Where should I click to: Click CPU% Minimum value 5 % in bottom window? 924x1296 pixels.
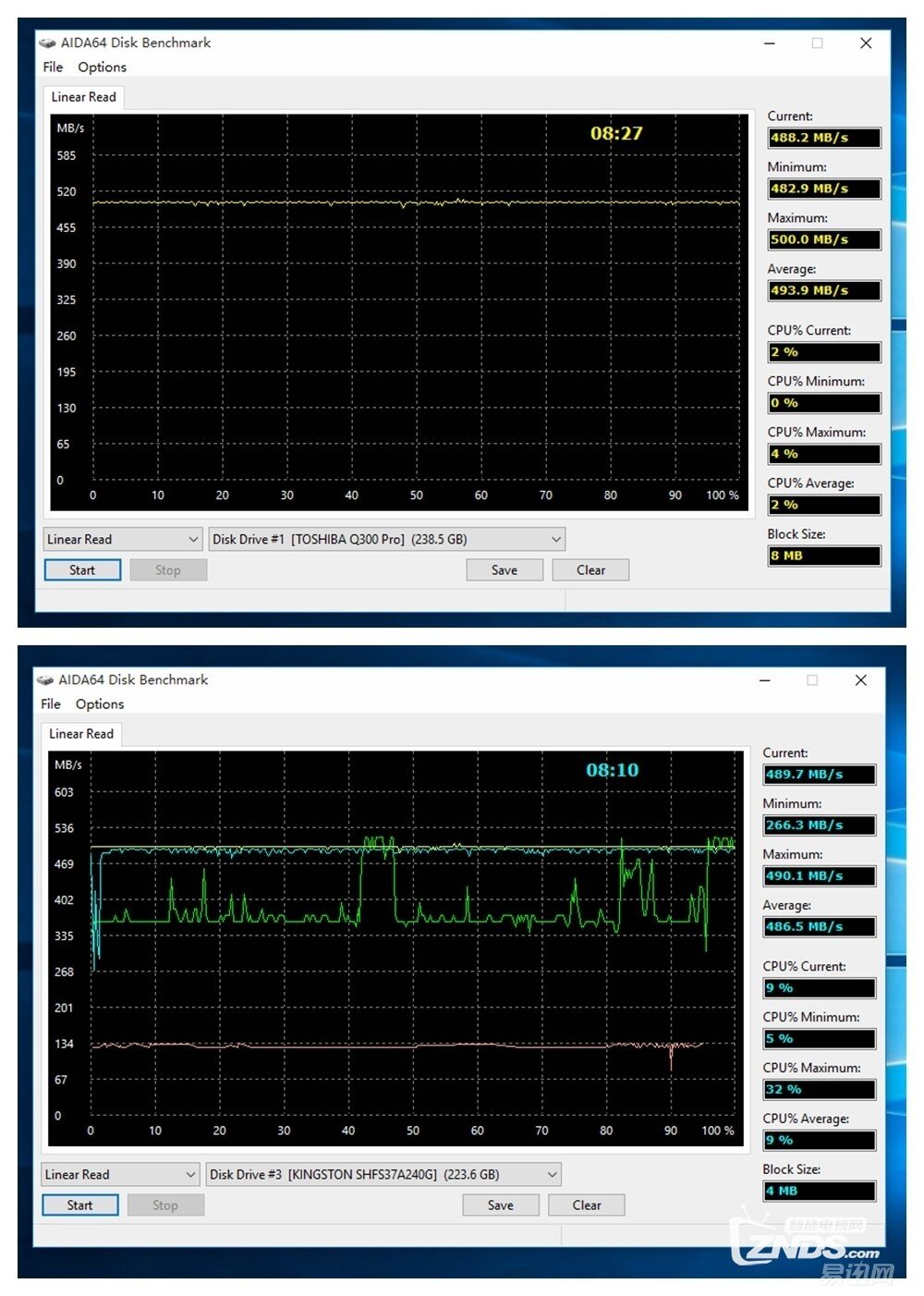pos(820,1039)
